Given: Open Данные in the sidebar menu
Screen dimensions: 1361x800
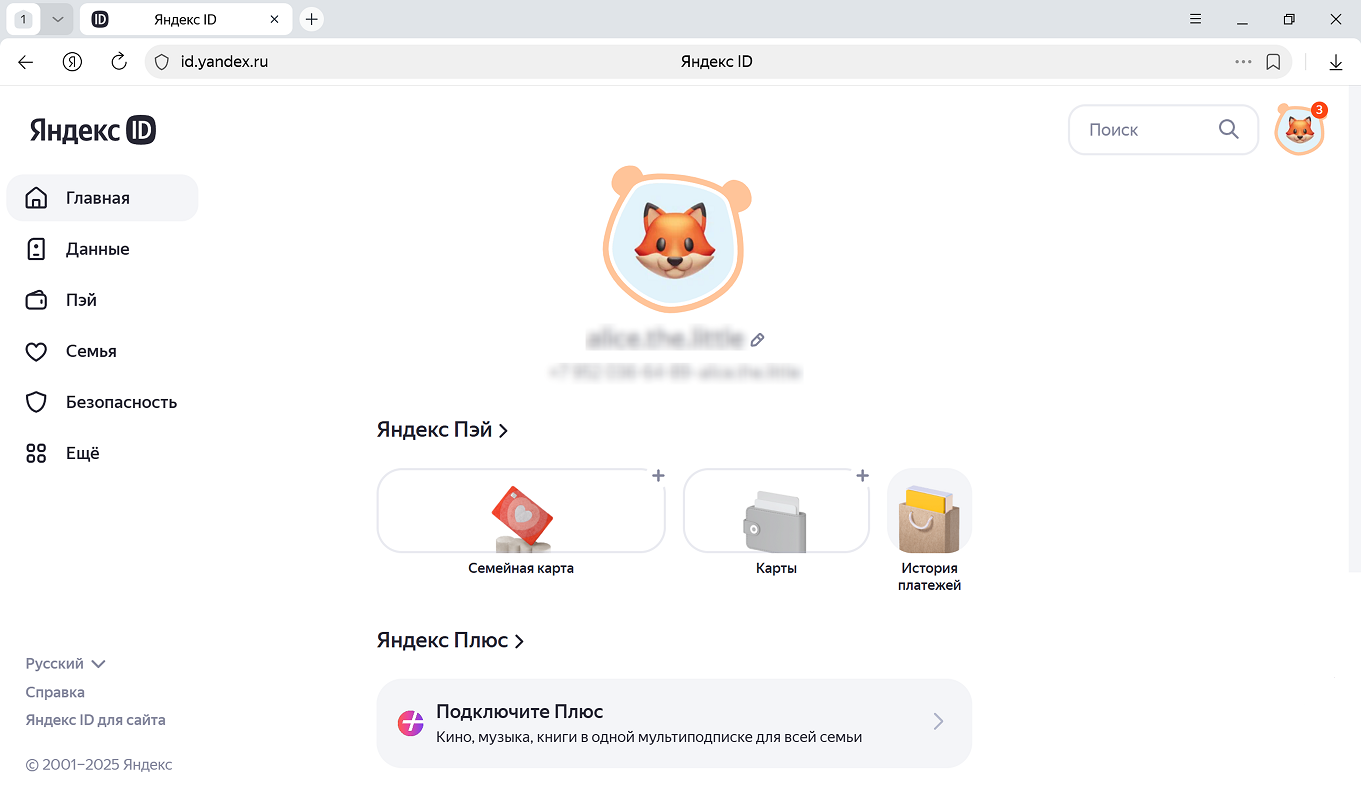Looking at the screenshot, I should tap(97, 249).
